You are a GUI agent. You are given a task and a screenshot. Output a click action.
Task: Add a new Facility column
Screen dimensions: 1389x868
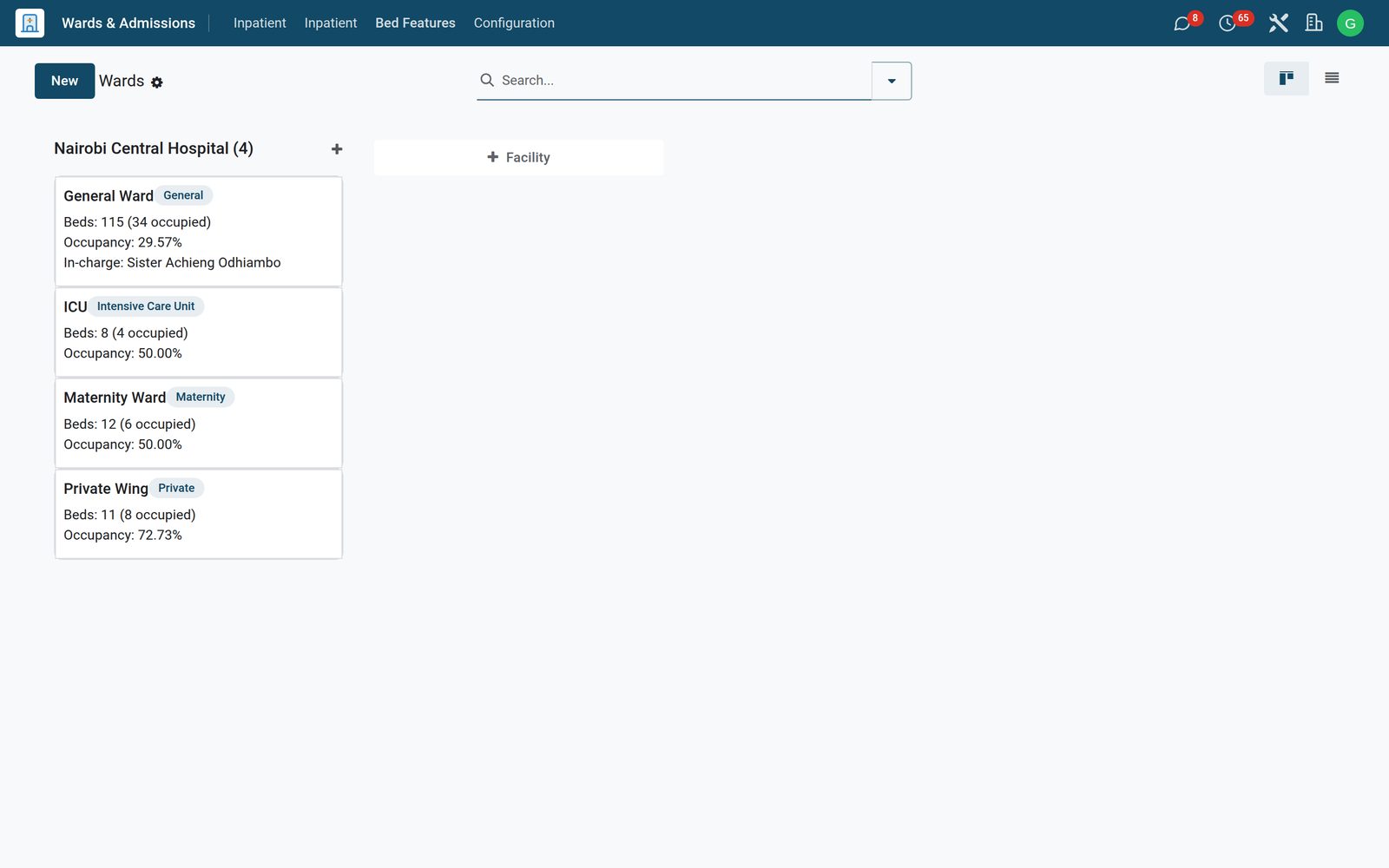tap(518, 157)
